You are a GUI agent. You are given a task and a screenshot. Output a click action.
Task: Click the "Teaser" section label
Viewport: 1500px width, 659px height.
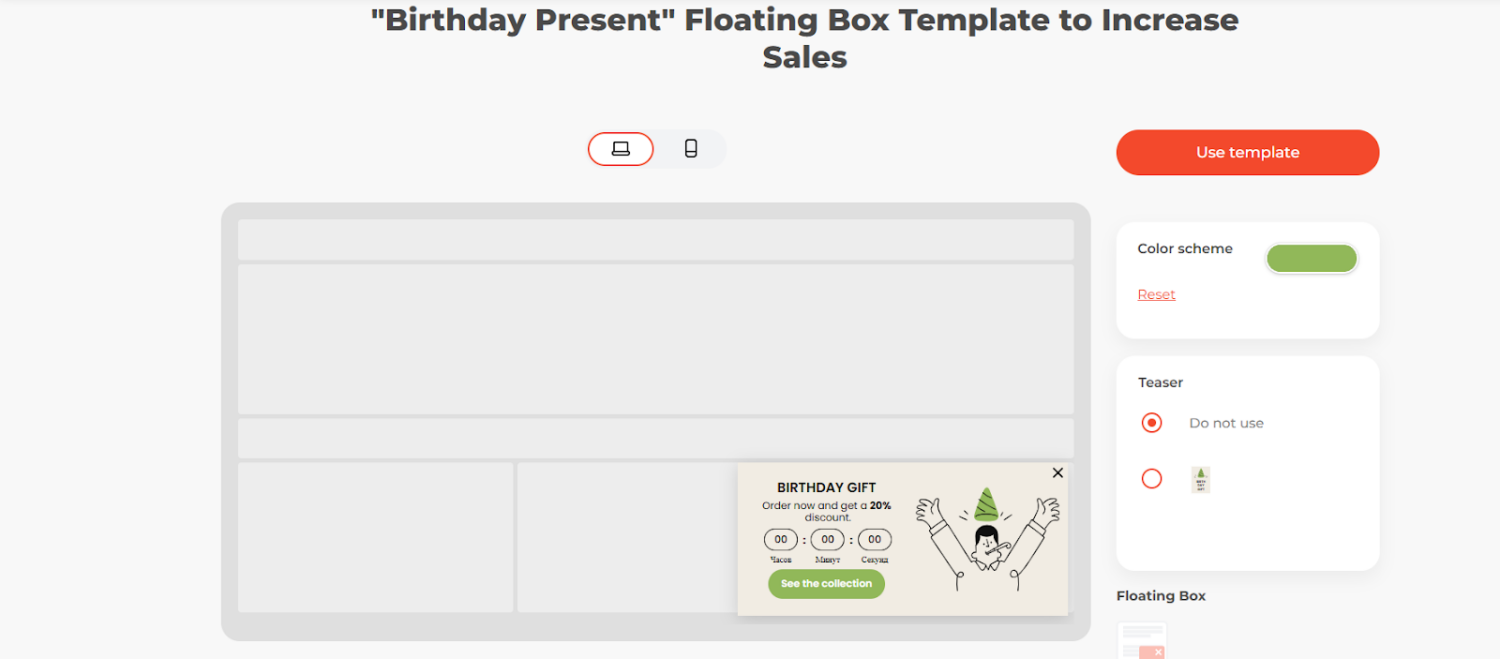1160,383
